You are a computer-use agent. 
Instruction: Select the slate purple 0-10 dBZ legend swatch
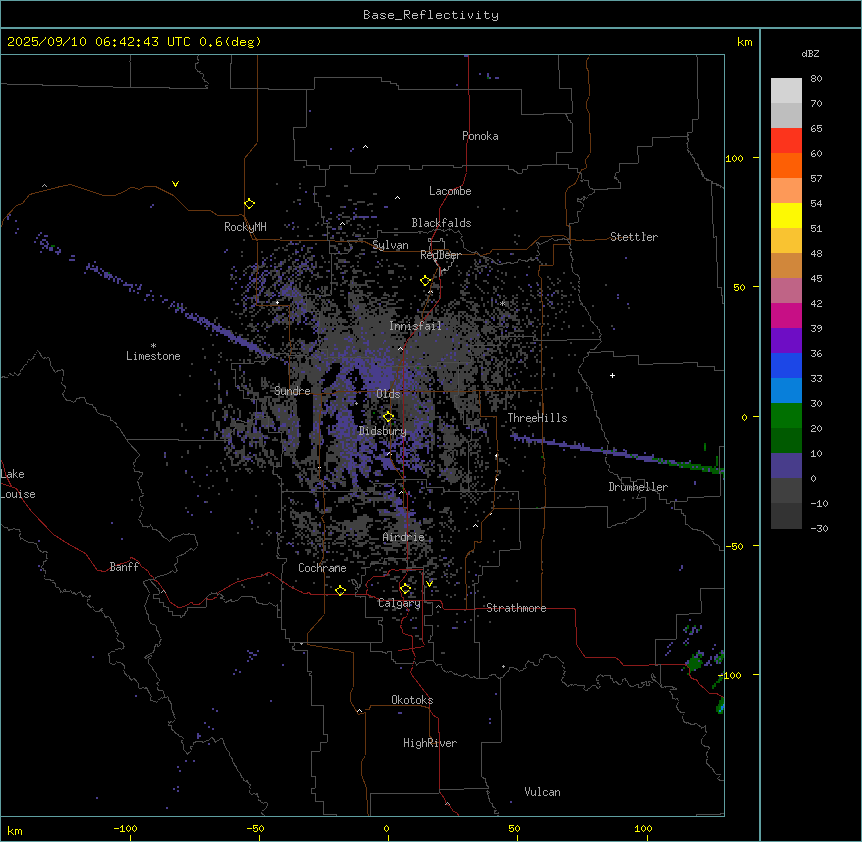coord(786,466)
